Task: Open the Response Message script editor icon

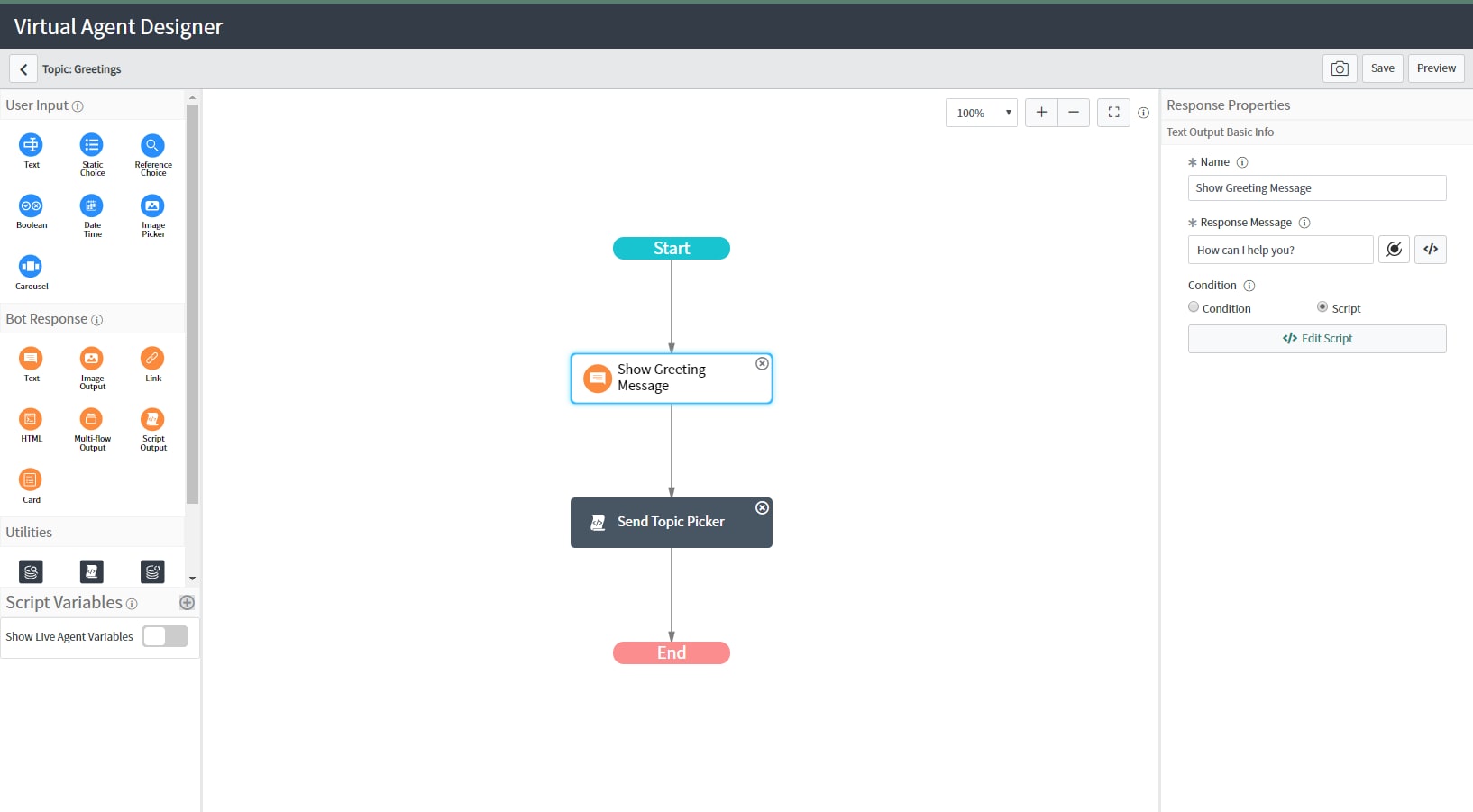Action: (x=1431, y=250)
